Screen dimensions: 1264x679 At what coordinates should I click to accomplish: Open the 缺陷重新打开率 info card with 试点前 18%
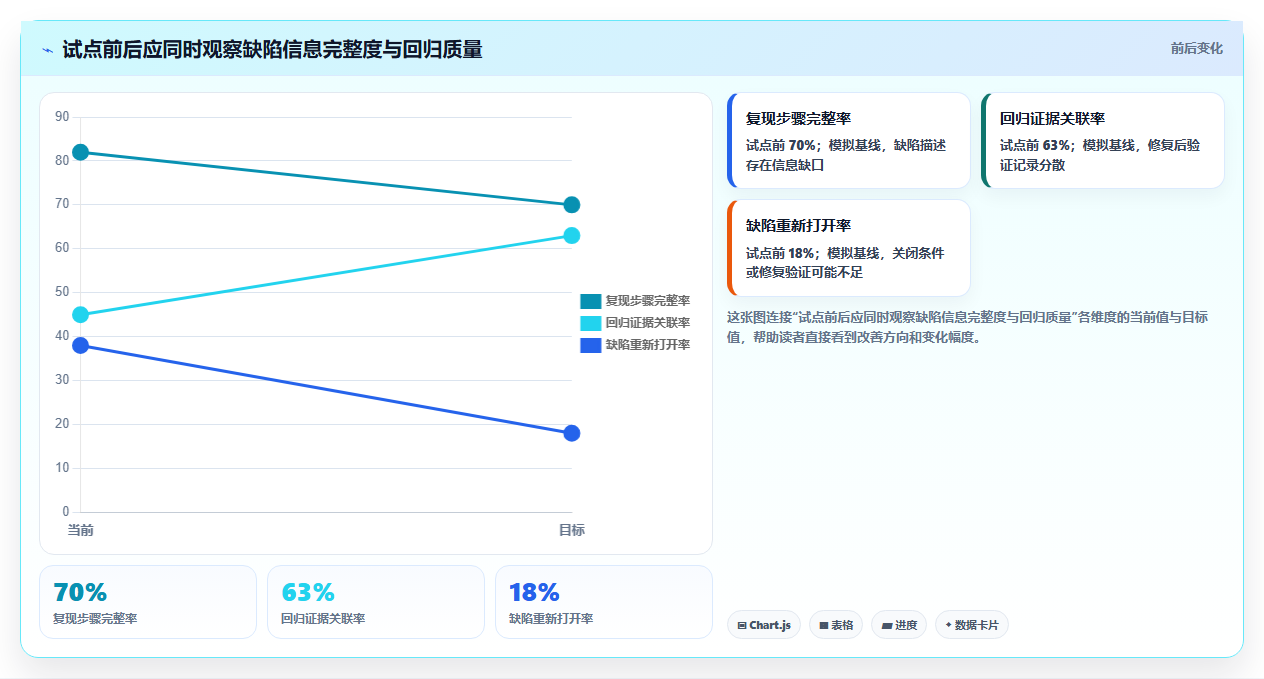click(849, 248)
